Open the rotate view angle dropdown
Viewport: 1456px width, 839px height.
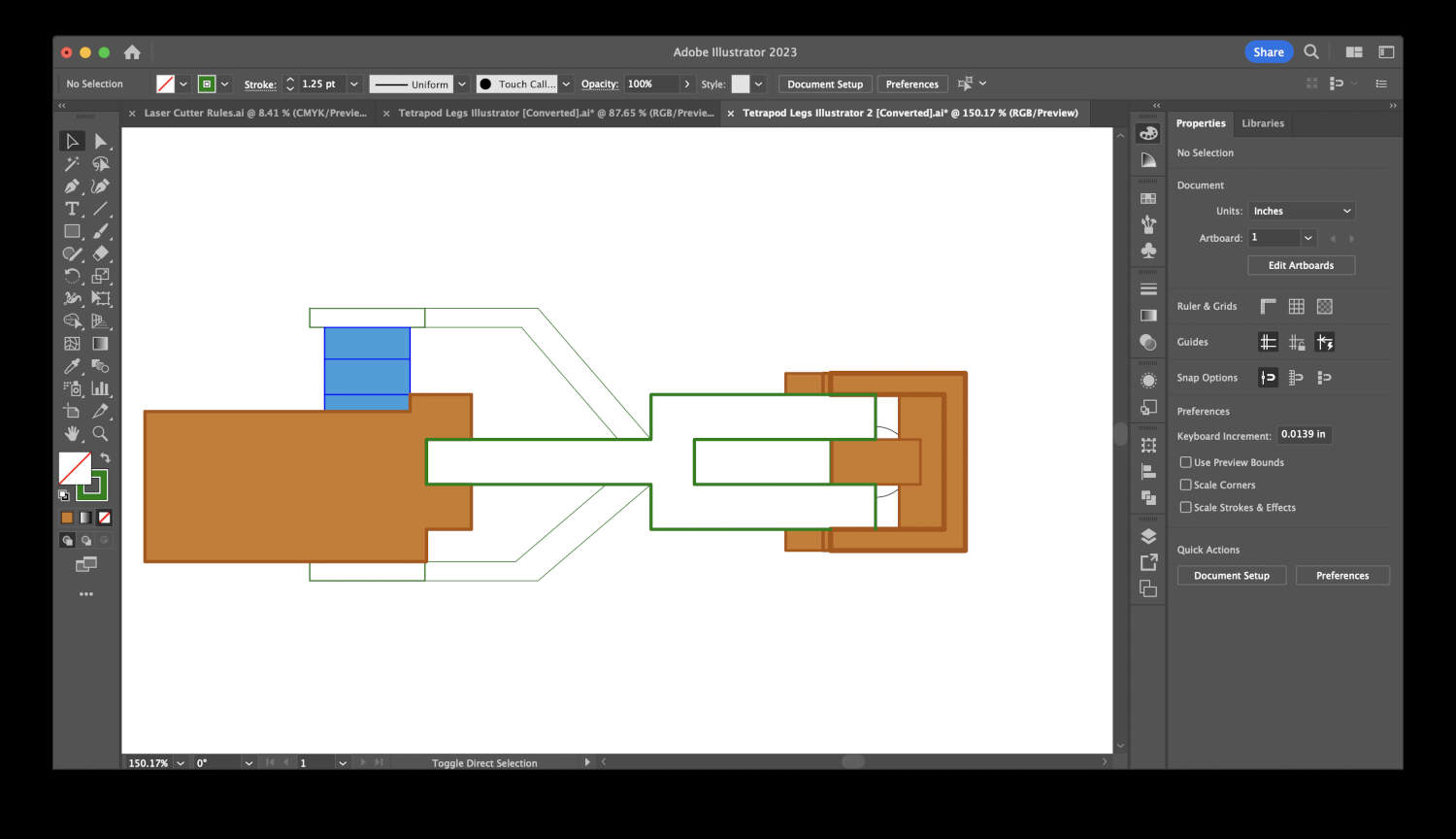248,763
